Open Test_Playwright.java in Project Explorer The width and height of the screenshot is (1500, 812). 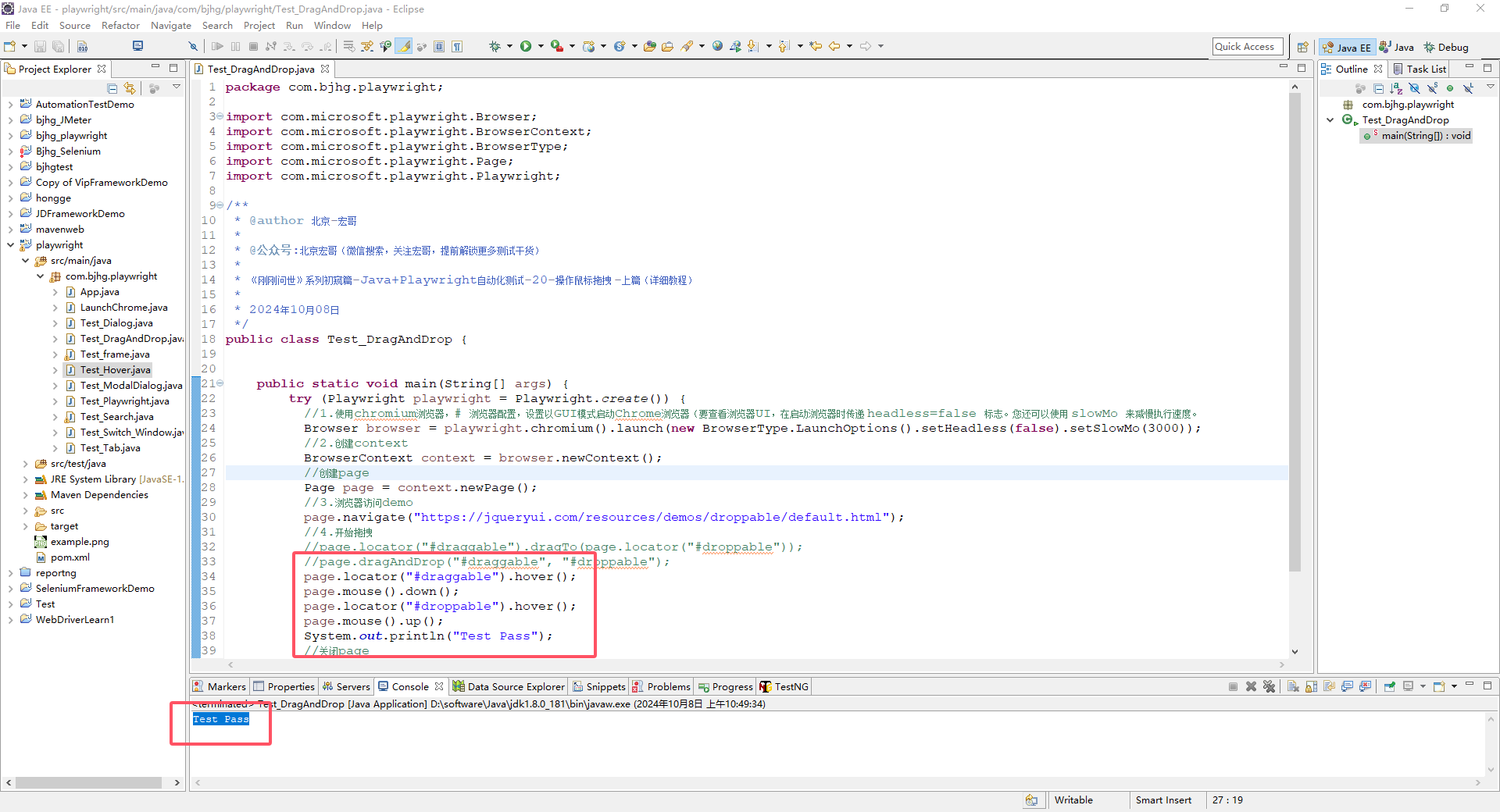[x=124, y=401]
